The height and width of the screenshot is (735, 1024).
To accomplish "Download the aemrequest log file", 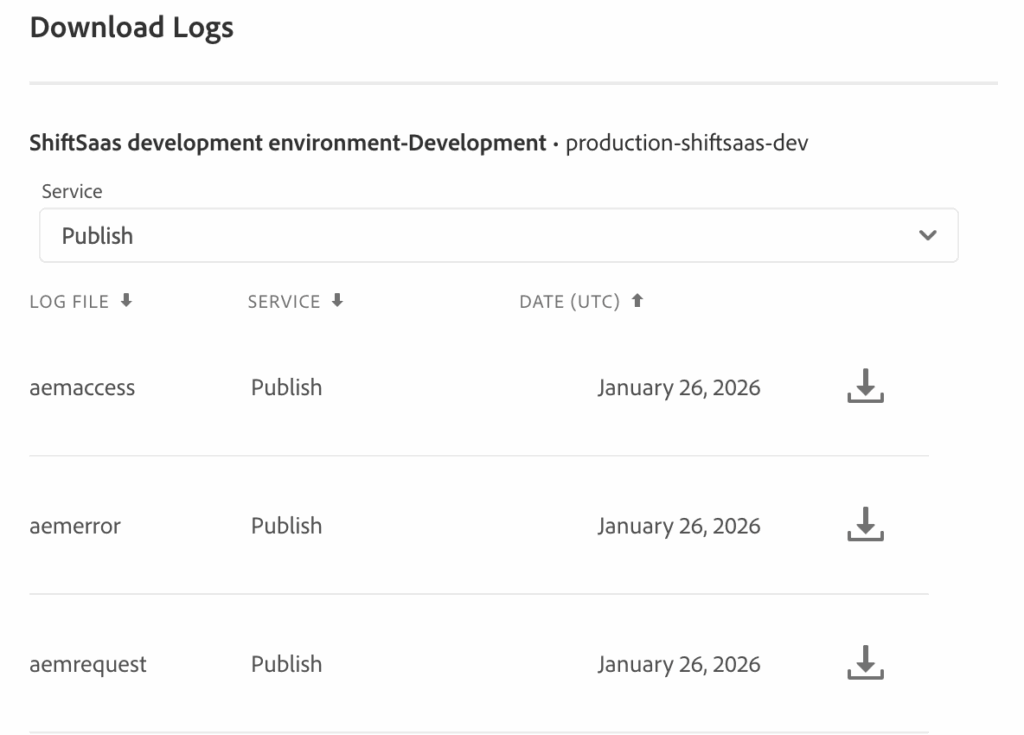I will 865,663.
